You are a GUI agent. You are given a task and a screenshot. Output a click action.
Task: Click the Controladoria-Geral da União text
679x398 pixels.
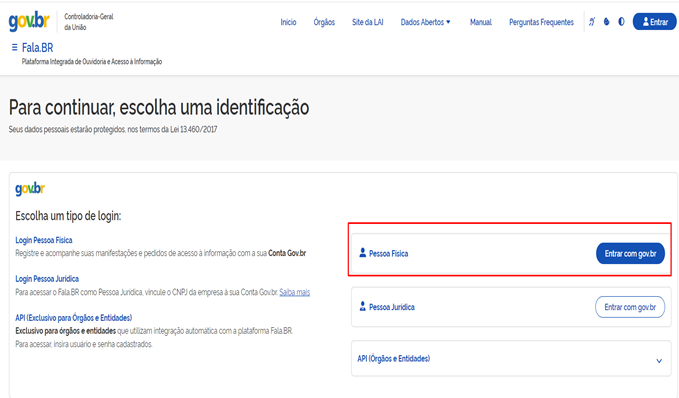point(89,22)
